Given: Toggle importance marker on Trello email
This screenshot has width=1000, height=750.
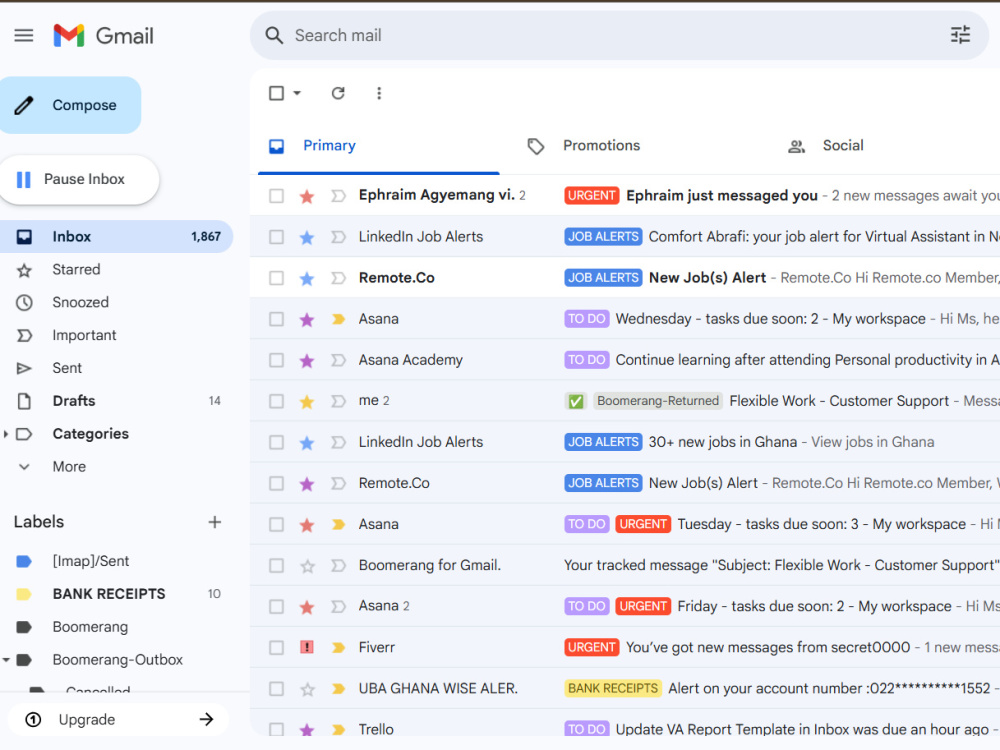Looking at the screenshot, I should click(x=338, y=729).
